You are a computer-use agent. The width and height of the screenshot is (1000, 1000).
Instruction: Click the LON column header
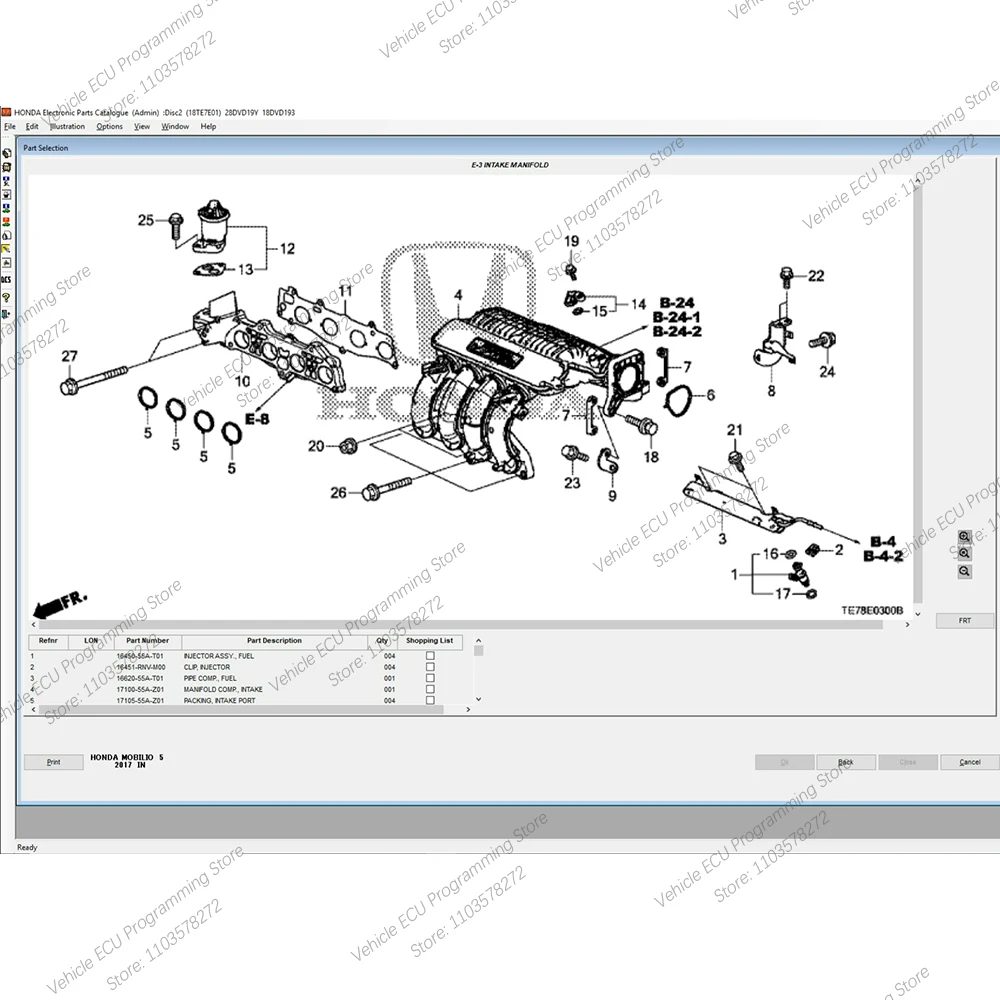91,641
